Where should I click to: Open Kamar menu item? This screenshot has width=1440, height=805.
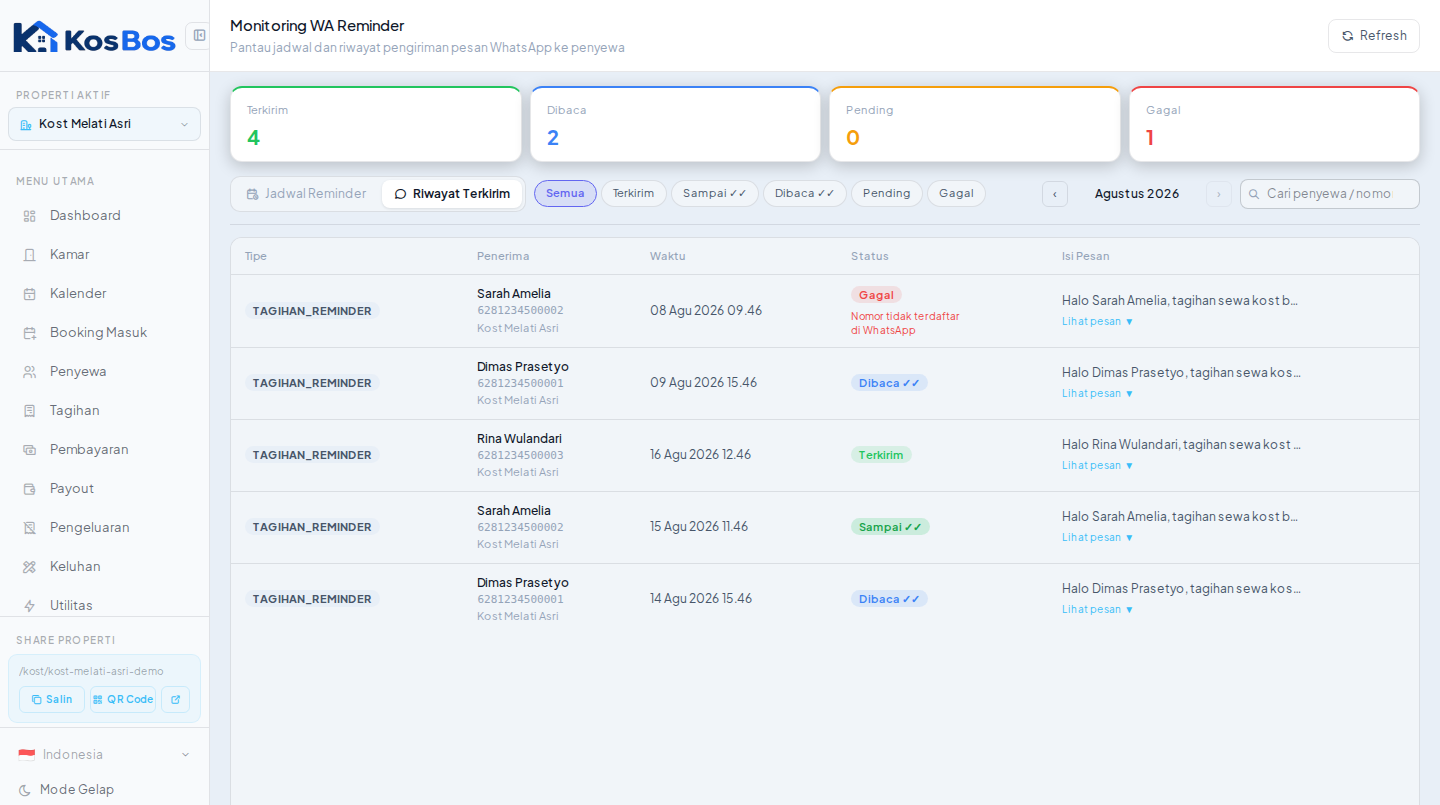(104, 255)
